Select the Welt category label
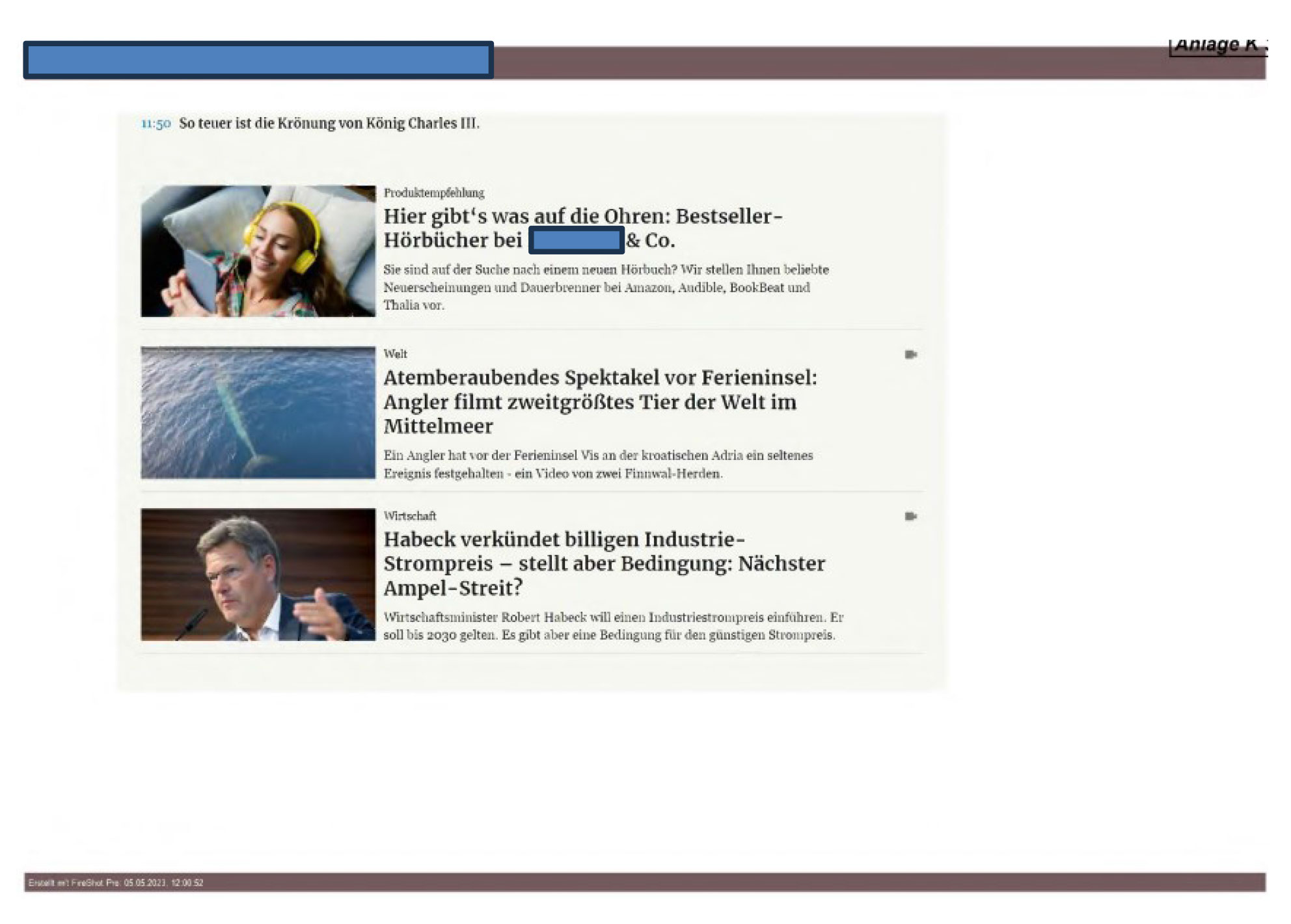 click(395, 355)
